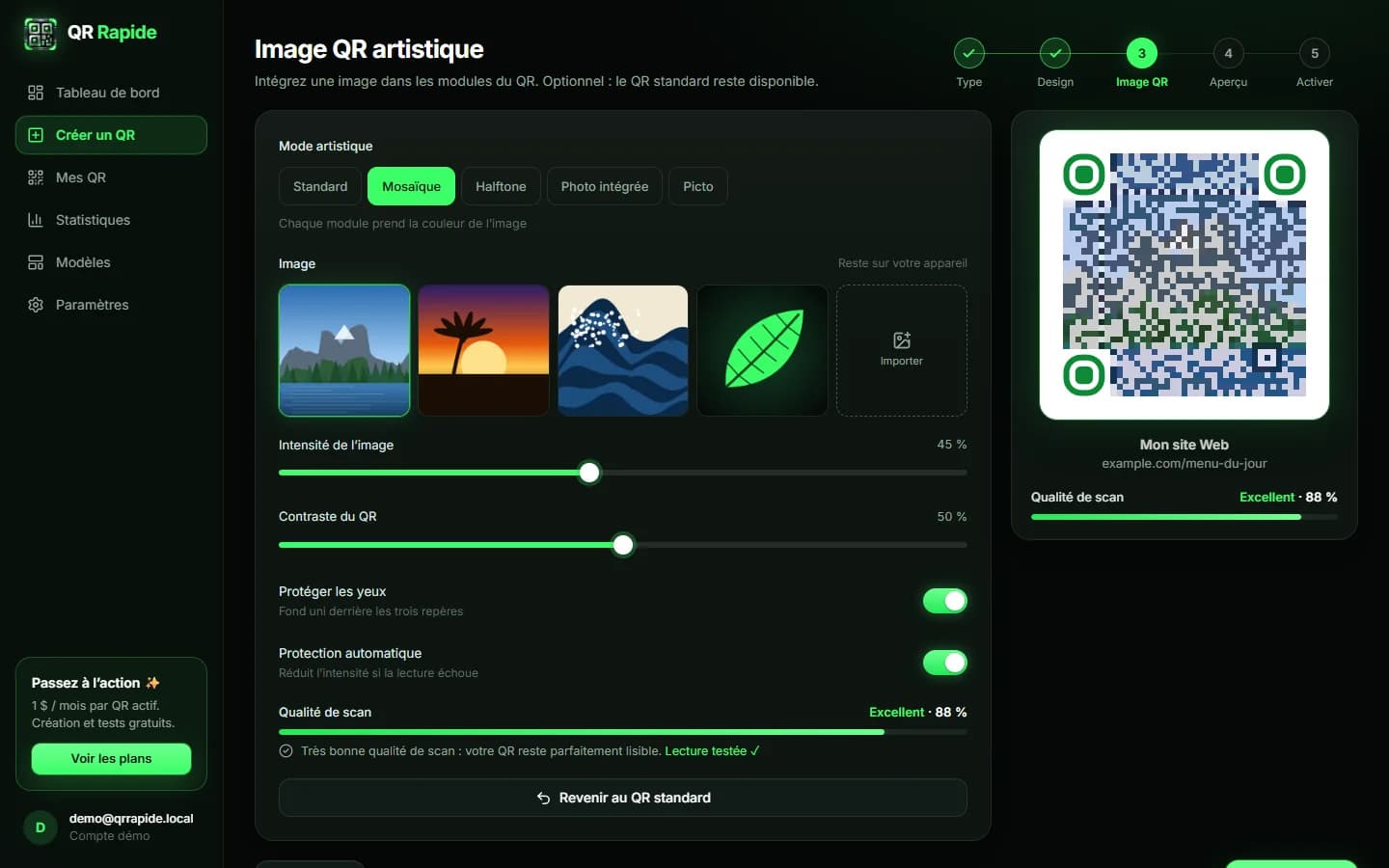This screenshot has width=1389, height=868.
Task: Open Mes QR in the sidebar
Action: click(x=111, y=177)
